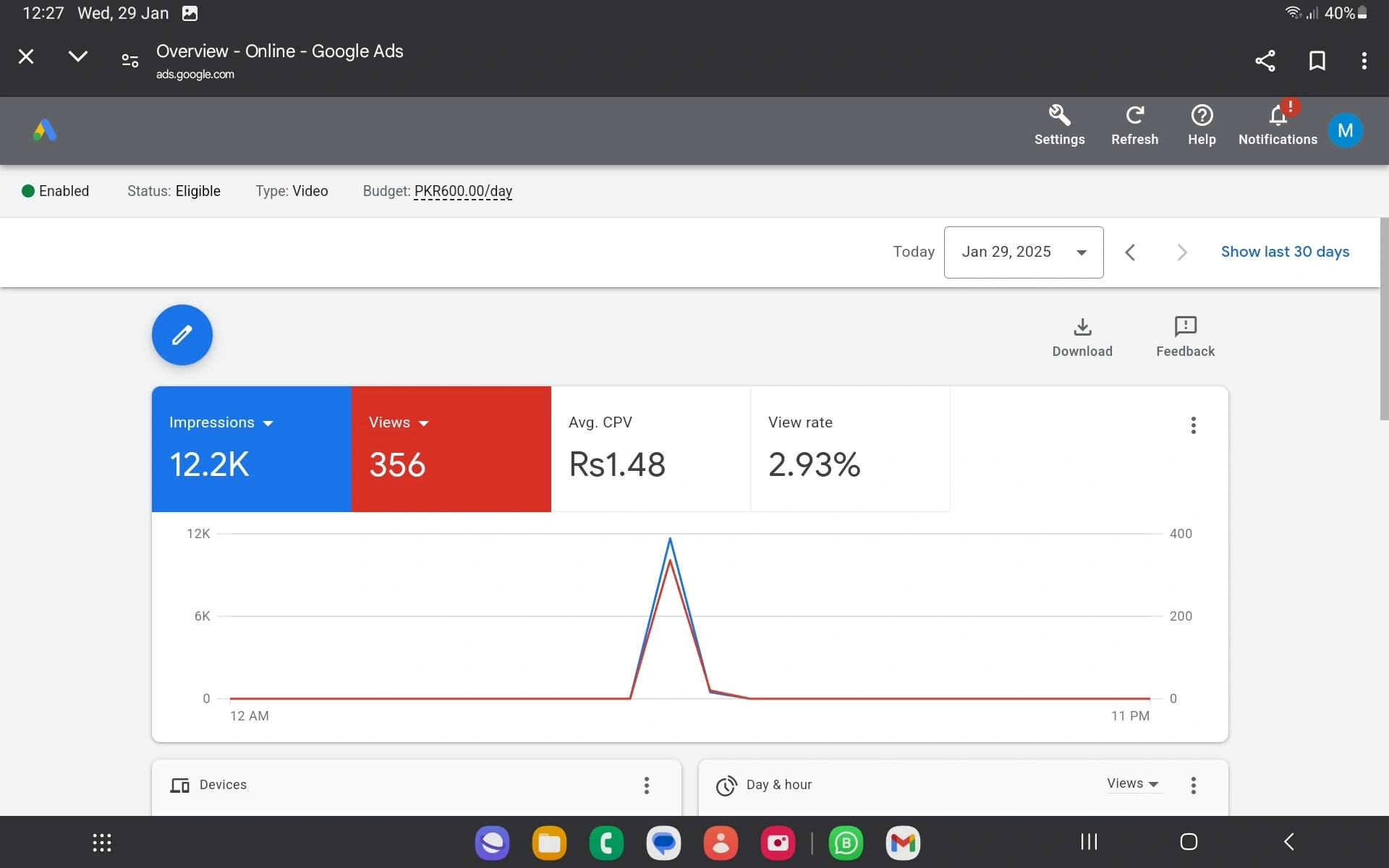Open the Settings wrench icon
The height and width of the screenshot is (868, 1389).
pos(1059,116)
